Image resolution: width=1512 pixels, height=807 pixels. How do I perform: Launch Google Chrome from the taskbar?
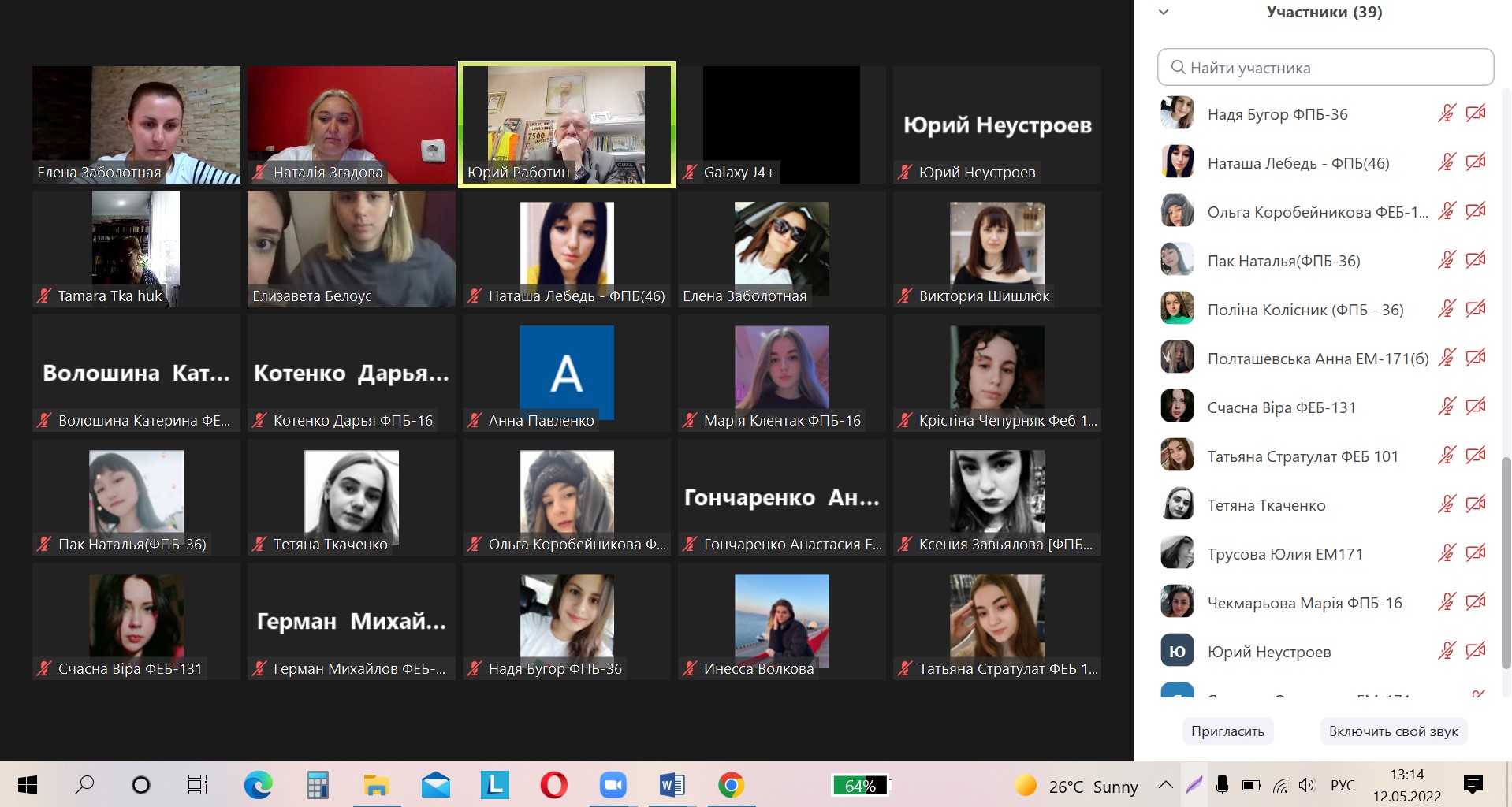coord(731,785)
